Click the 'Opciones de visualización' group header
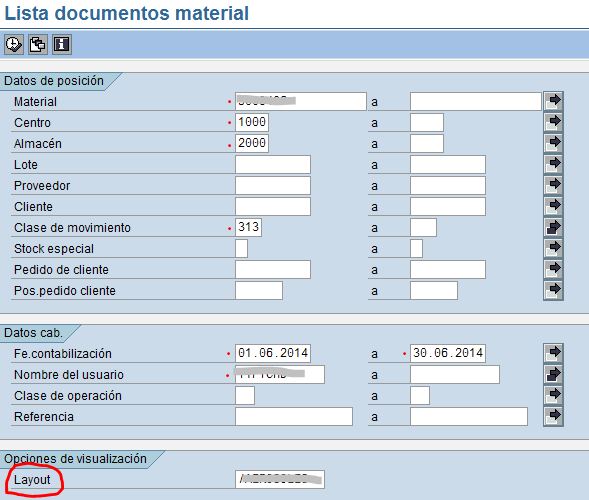589x500 pixels. [75, 459]
